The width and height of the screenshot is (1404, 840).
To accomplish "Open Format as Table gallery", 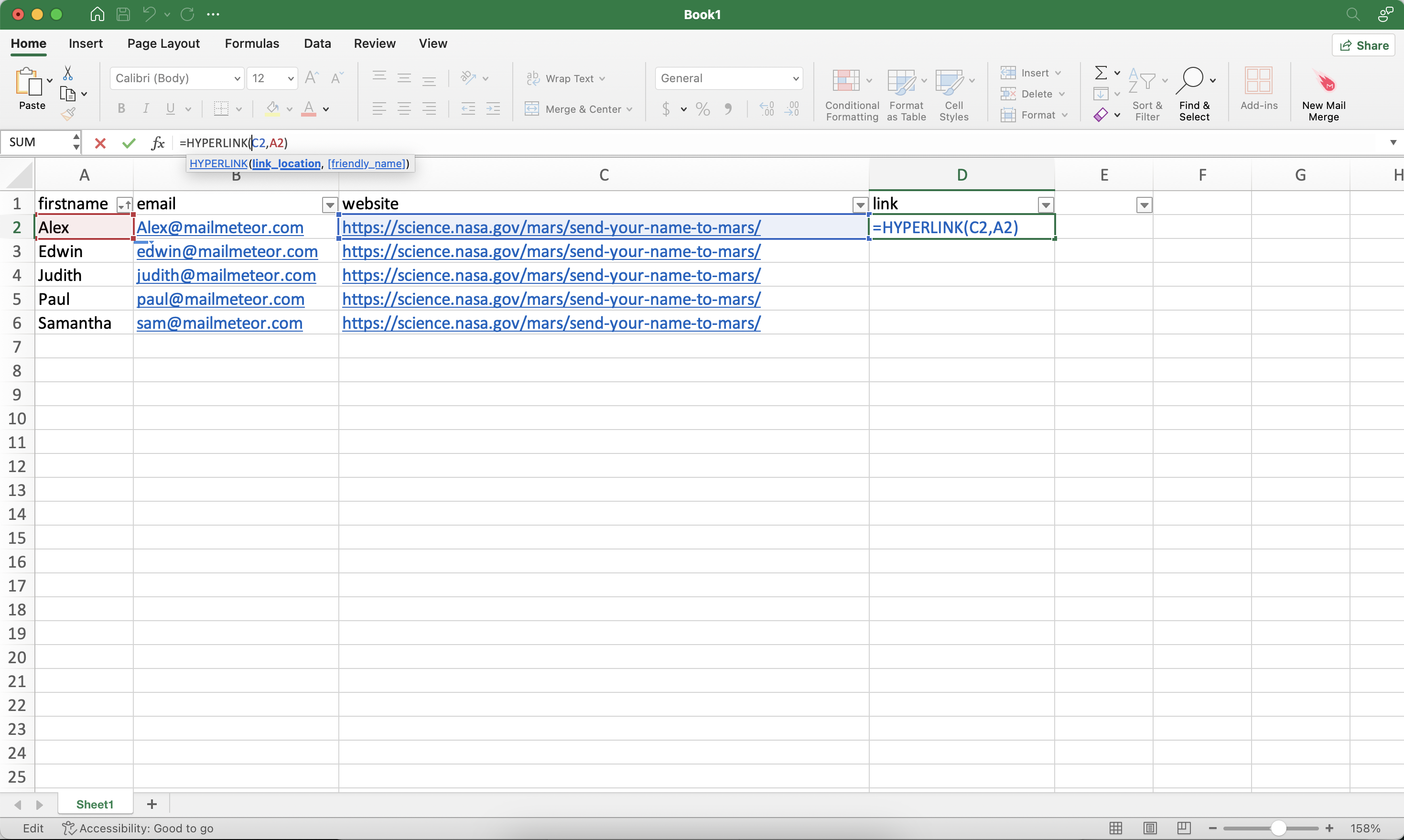I will [x=907, y=95].
